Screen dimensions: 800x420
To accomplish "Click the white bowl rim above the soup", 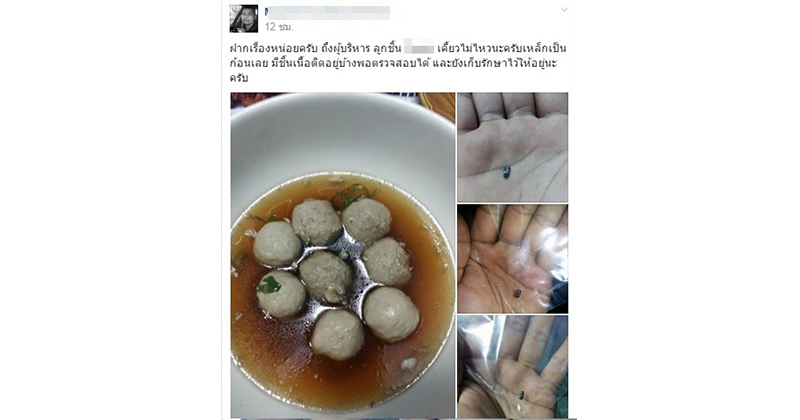I will (342, 135).
